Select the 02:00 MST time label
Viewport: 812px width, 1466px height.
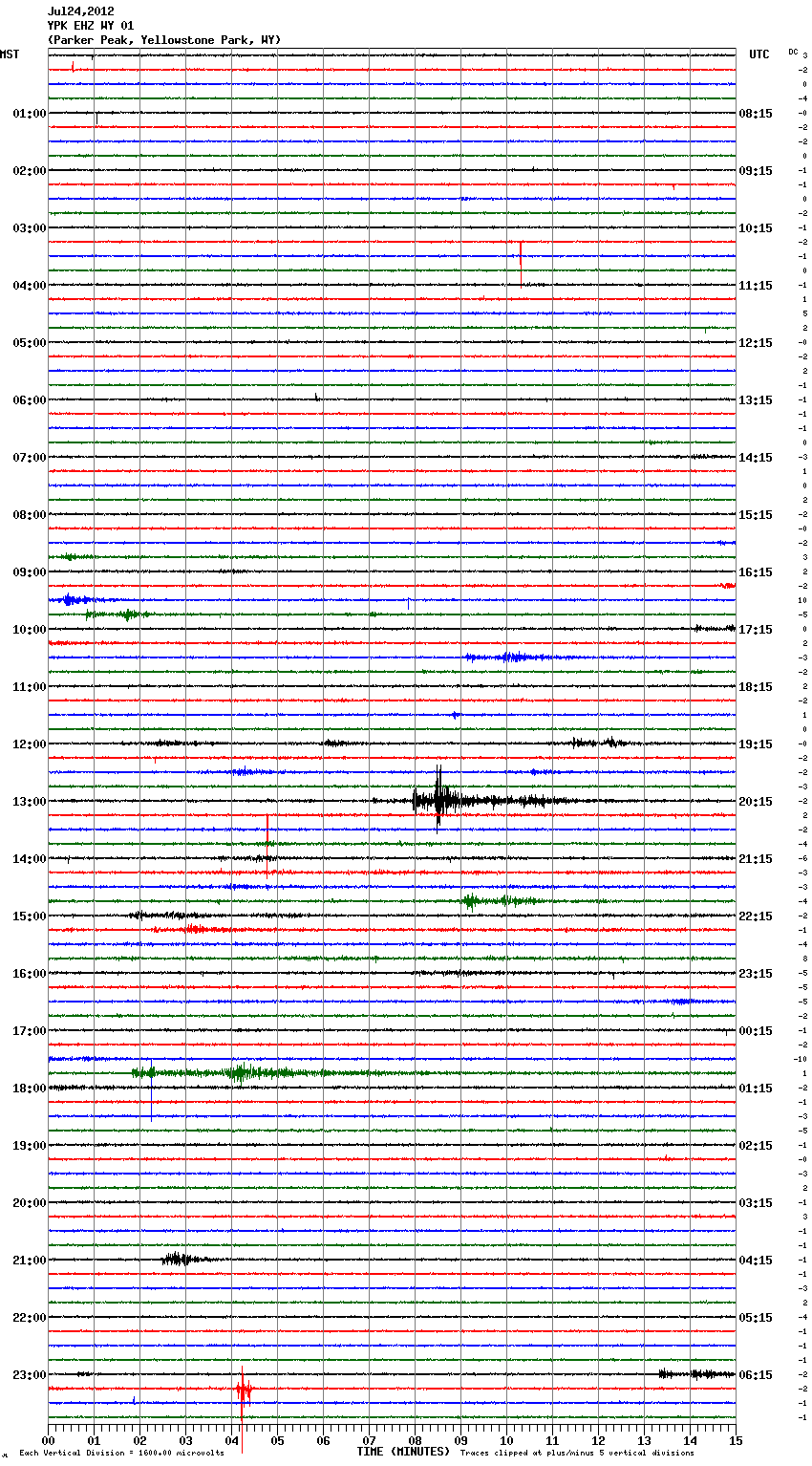pyautogui.click(x=29, y=171)
